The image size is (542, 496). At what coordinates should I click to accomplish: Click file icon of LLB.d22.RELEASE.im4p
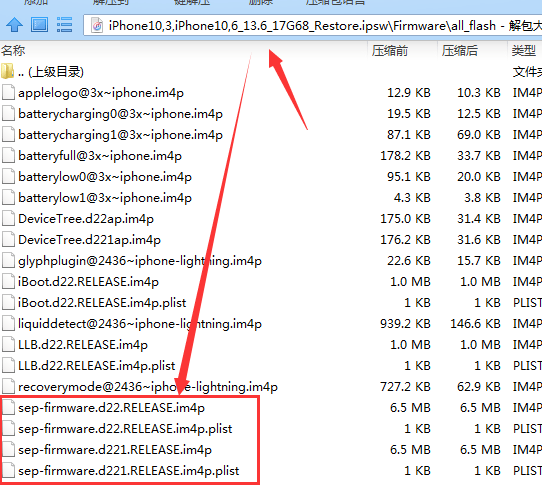8,345
